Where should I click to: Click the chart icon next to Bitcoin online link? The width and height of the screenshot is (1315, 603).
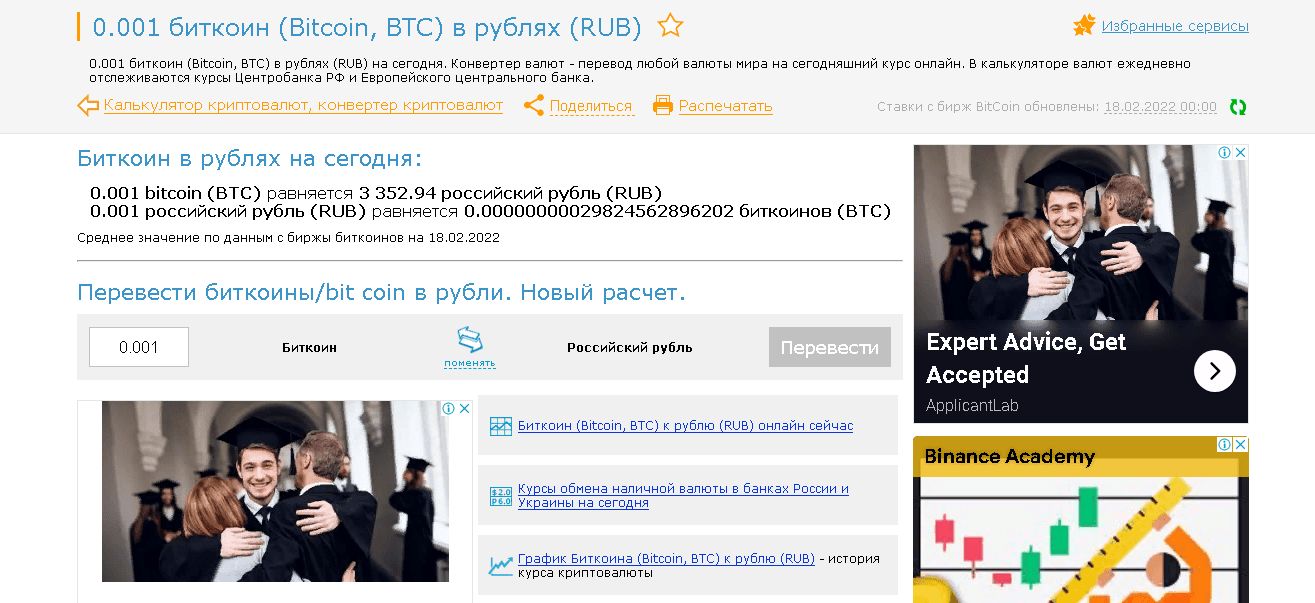(500, 426)
